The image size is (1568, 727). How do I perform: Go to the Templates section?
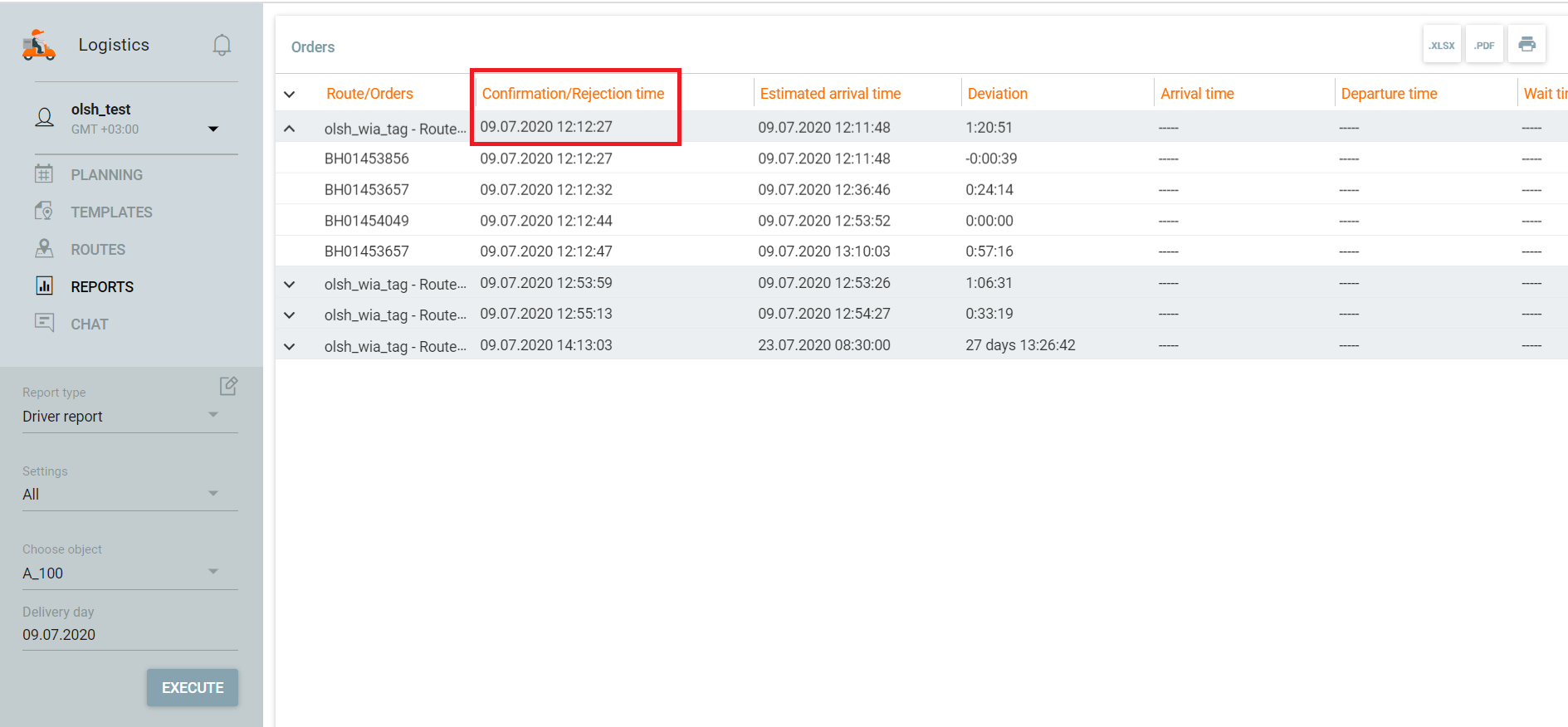pos(111,212)
